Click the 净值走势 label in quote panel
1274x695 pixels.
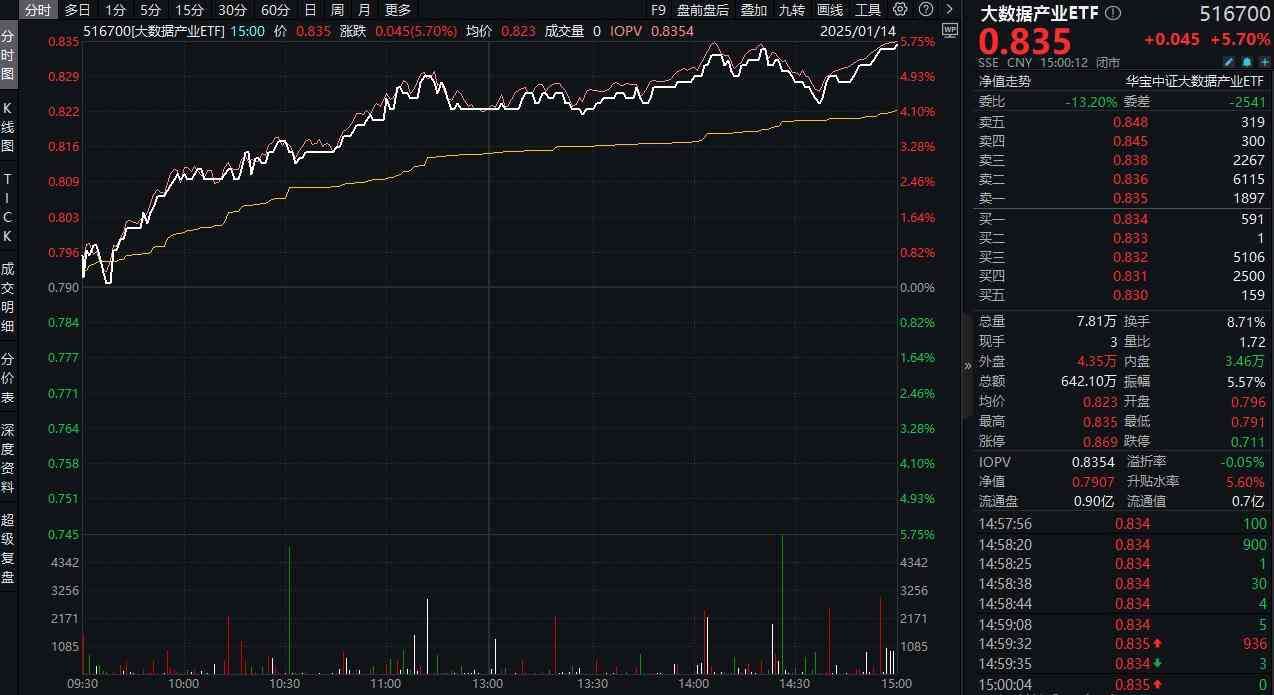point(1004,81)
